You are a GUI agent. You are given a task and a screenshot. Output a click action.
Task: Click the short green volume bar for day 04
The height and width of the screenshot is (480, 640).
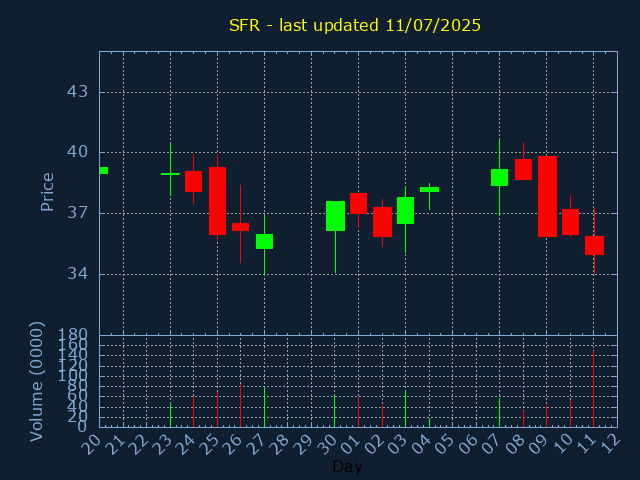(x=429, y=422)
